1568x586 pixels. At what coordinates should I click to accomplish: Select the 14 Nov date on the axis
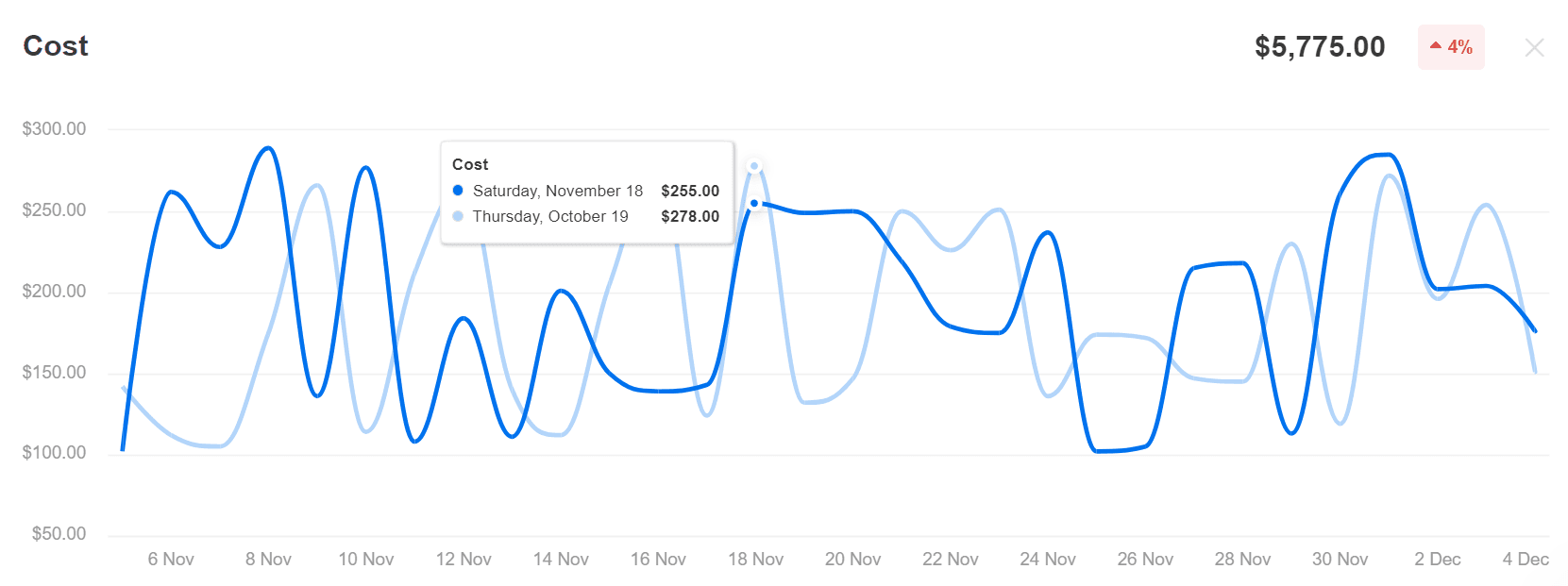coord(561,559)
